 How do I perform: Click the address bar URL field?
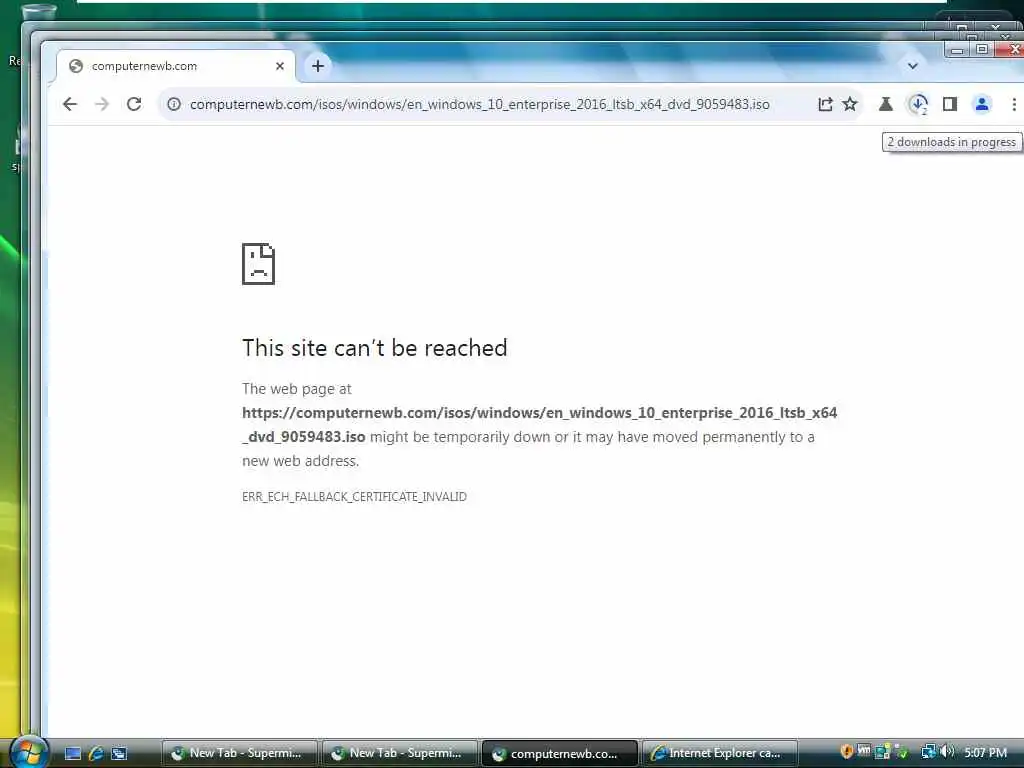point(479,104)
